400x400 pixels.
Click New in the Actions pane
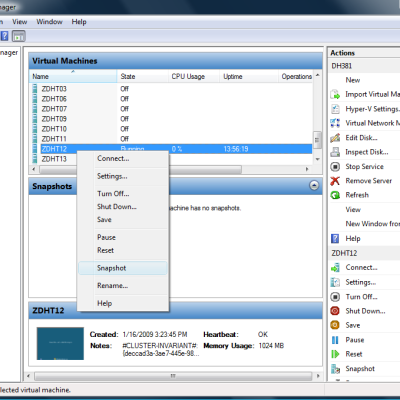coord(353,80)
